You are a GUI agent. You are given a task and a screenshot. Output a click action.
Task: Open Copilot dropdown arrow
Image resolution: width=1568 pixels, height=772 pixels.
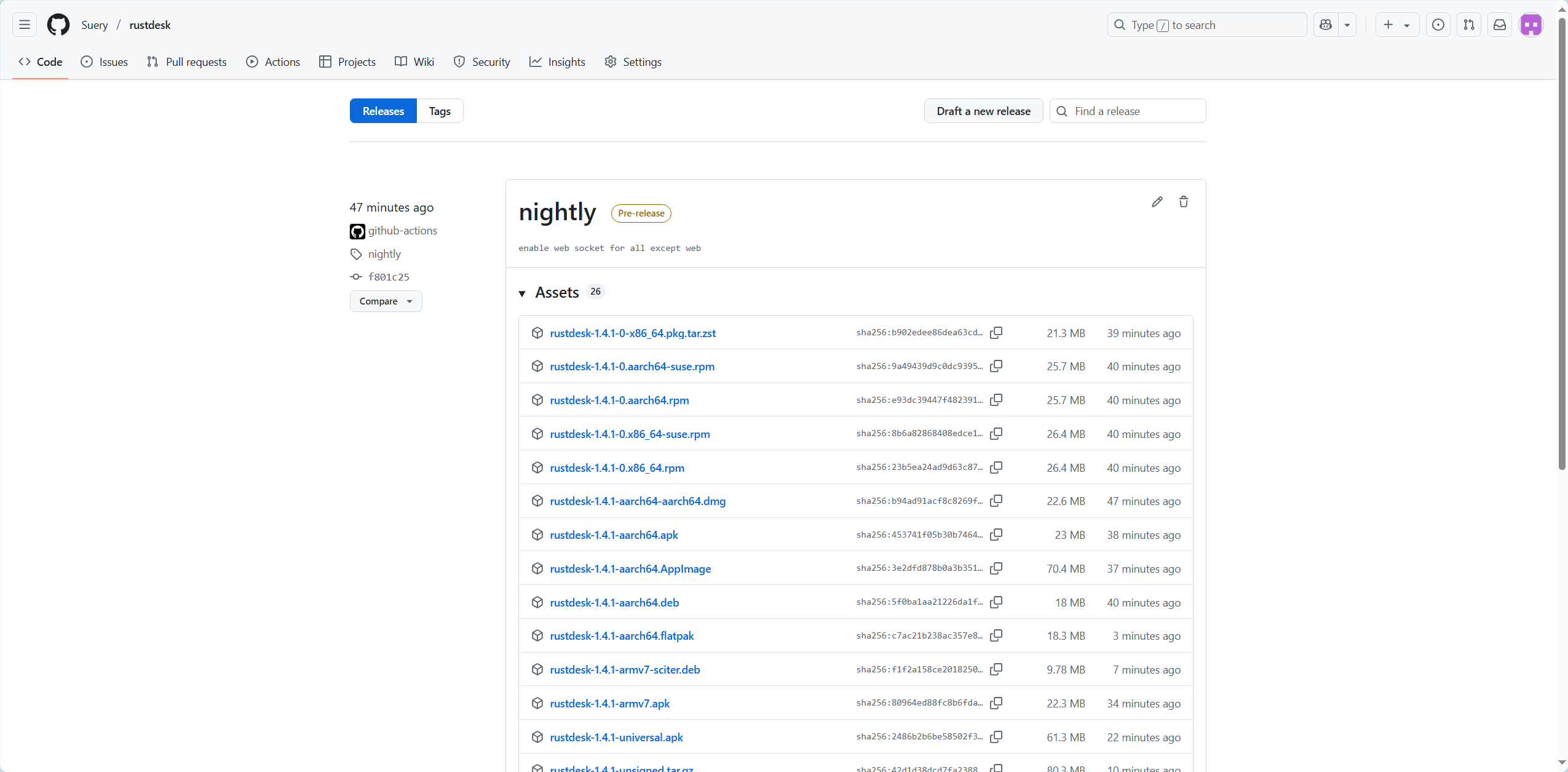(x=1347, y=25)
